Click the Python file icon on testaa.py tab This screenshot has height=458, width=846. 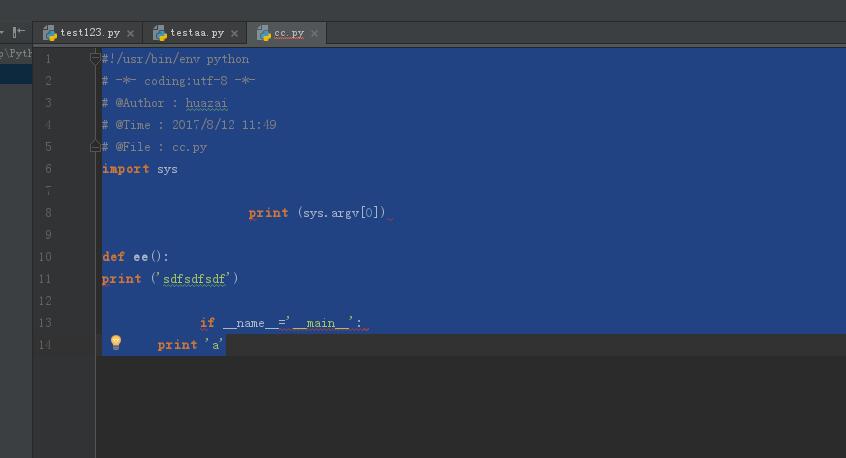[160, 33]
